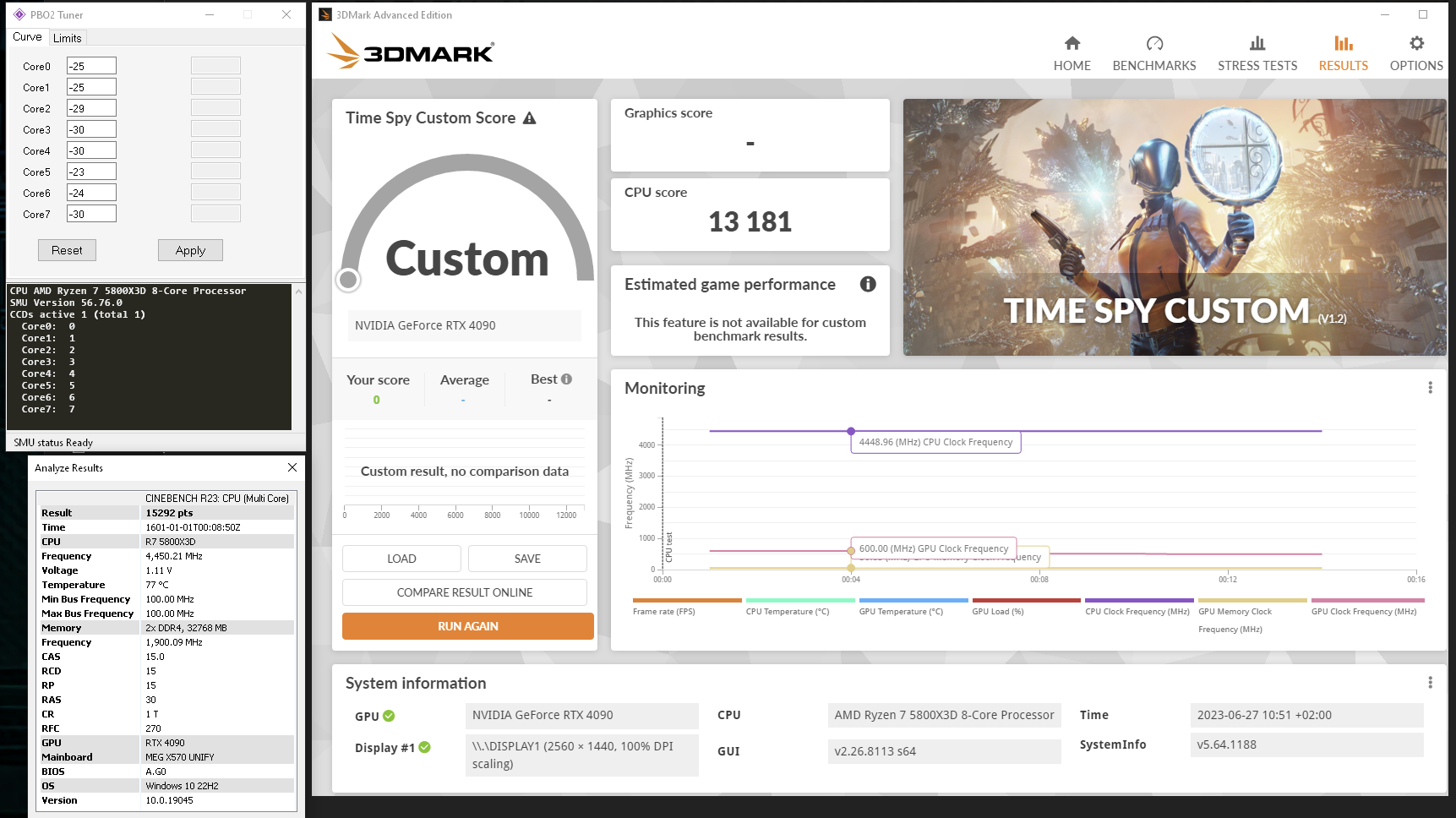1456x818 pixels.
Task: Click the Display #1 resolution value field
Action: click(582, 755)
